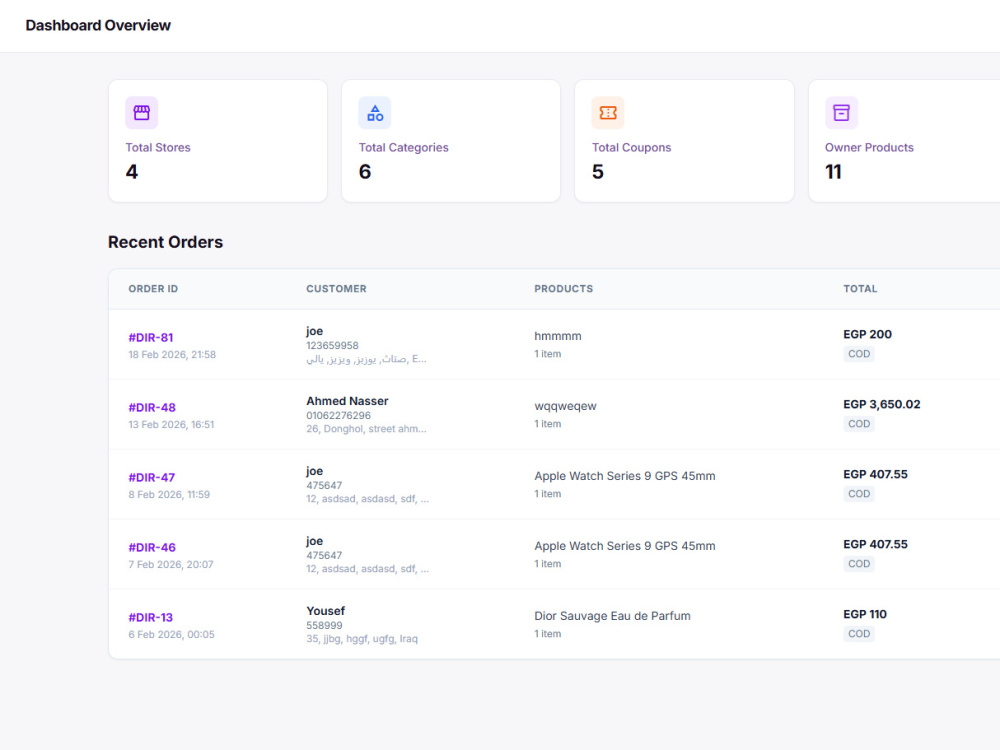Open order #DIR-46

pos(152,548)
